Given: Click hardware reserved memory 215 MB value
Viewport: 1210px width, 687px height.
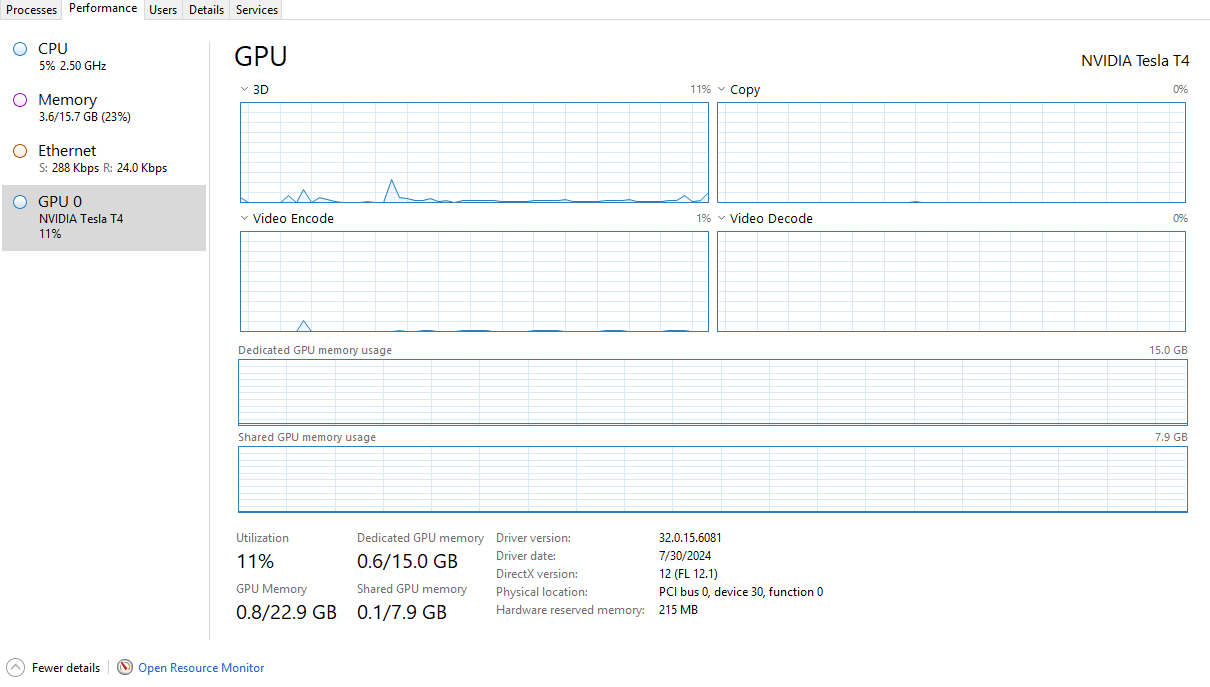Looking at the screenshot, I should (678, 610).
